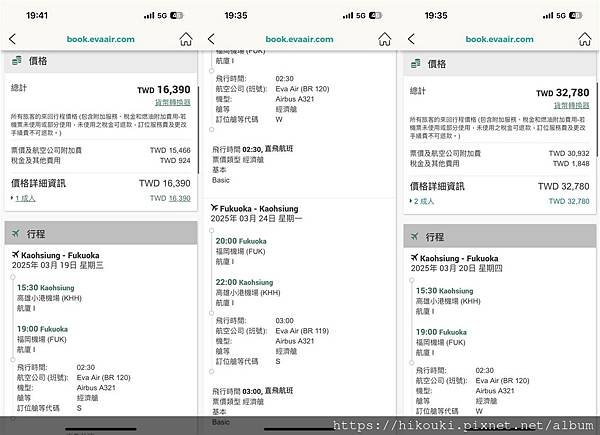
Task: Click the TWD 924 tax amount
Action: click(x=175, y=160)
